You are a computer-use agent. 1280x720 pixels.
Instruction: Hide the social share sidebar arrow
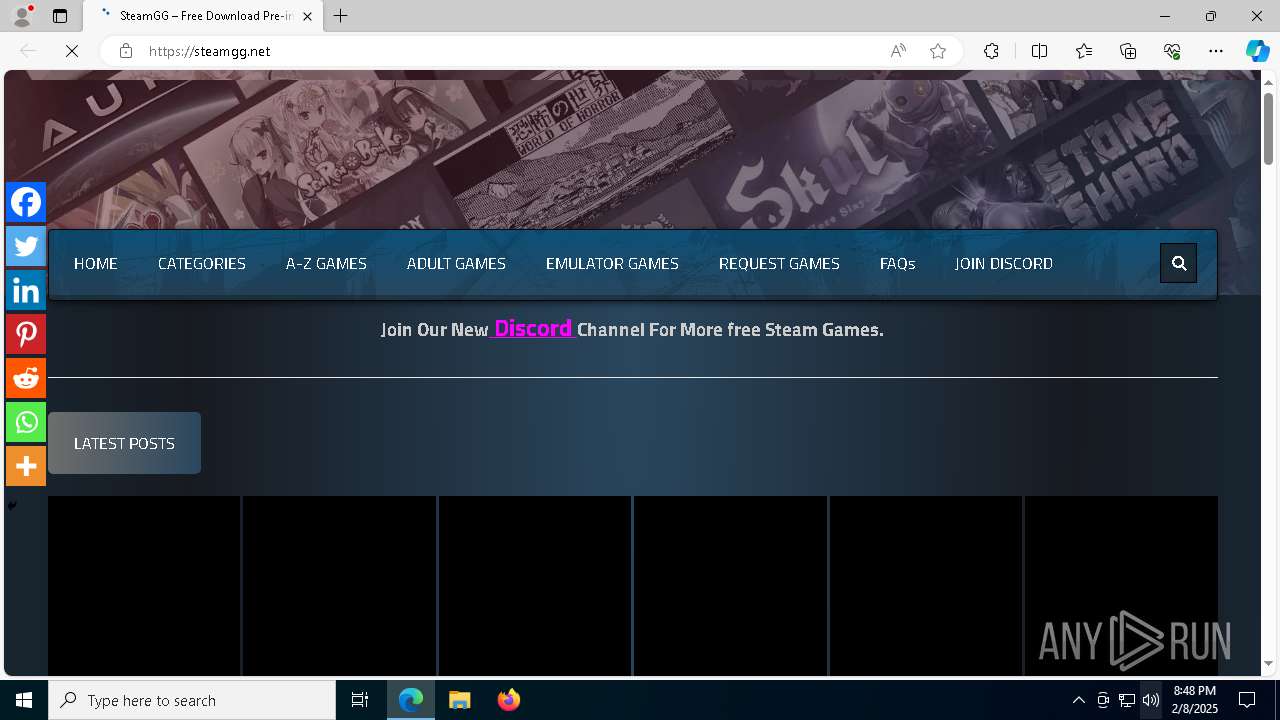click(12, 506)
